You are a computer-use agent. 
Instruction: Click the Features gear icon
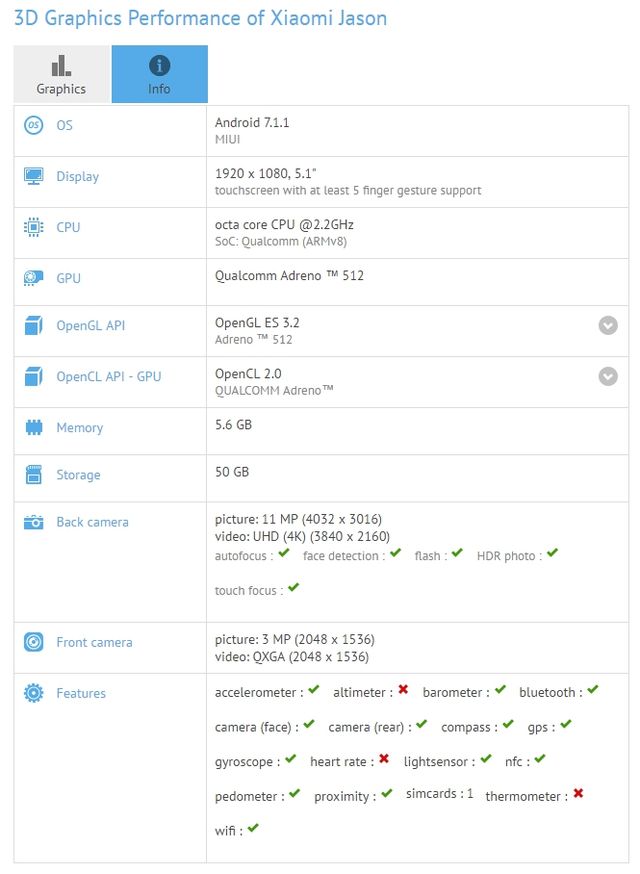click(x=34, y=693)
